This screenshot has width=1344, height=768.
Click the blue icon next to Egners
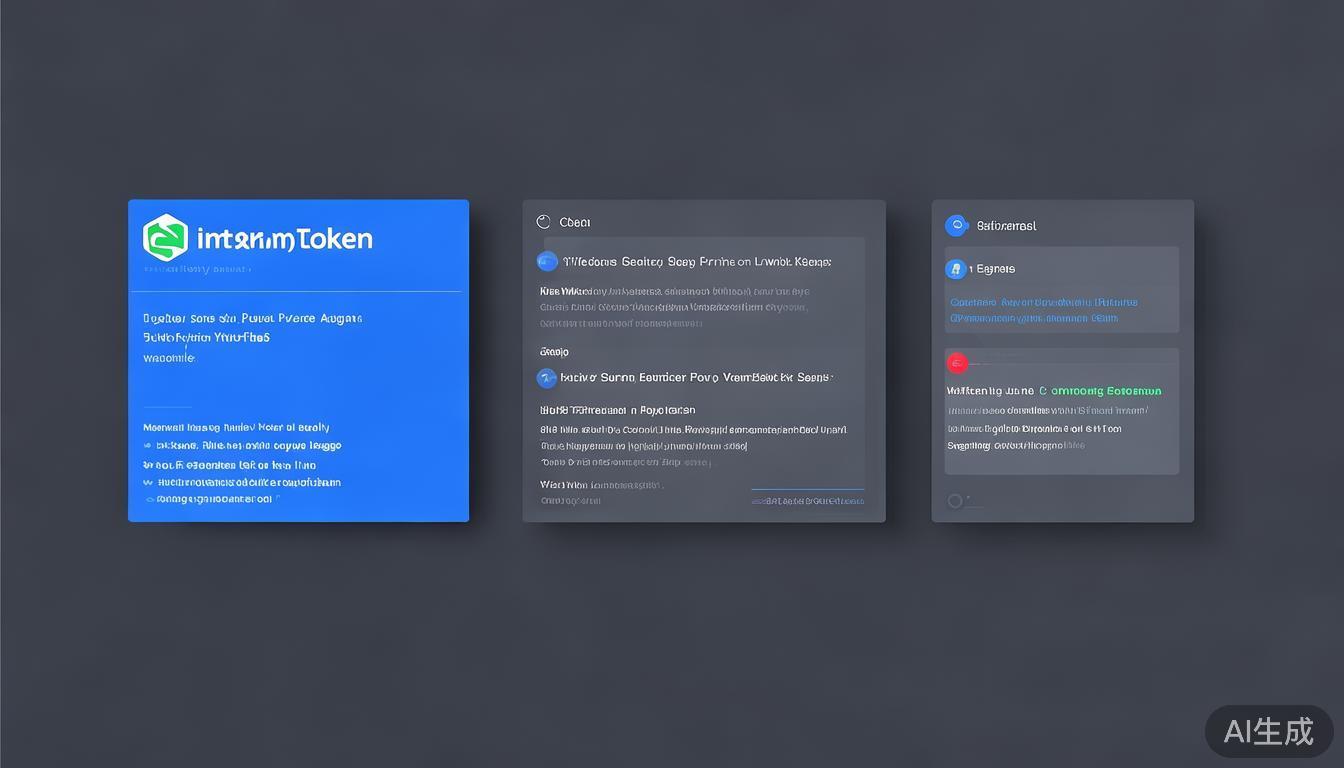(956, 269)
